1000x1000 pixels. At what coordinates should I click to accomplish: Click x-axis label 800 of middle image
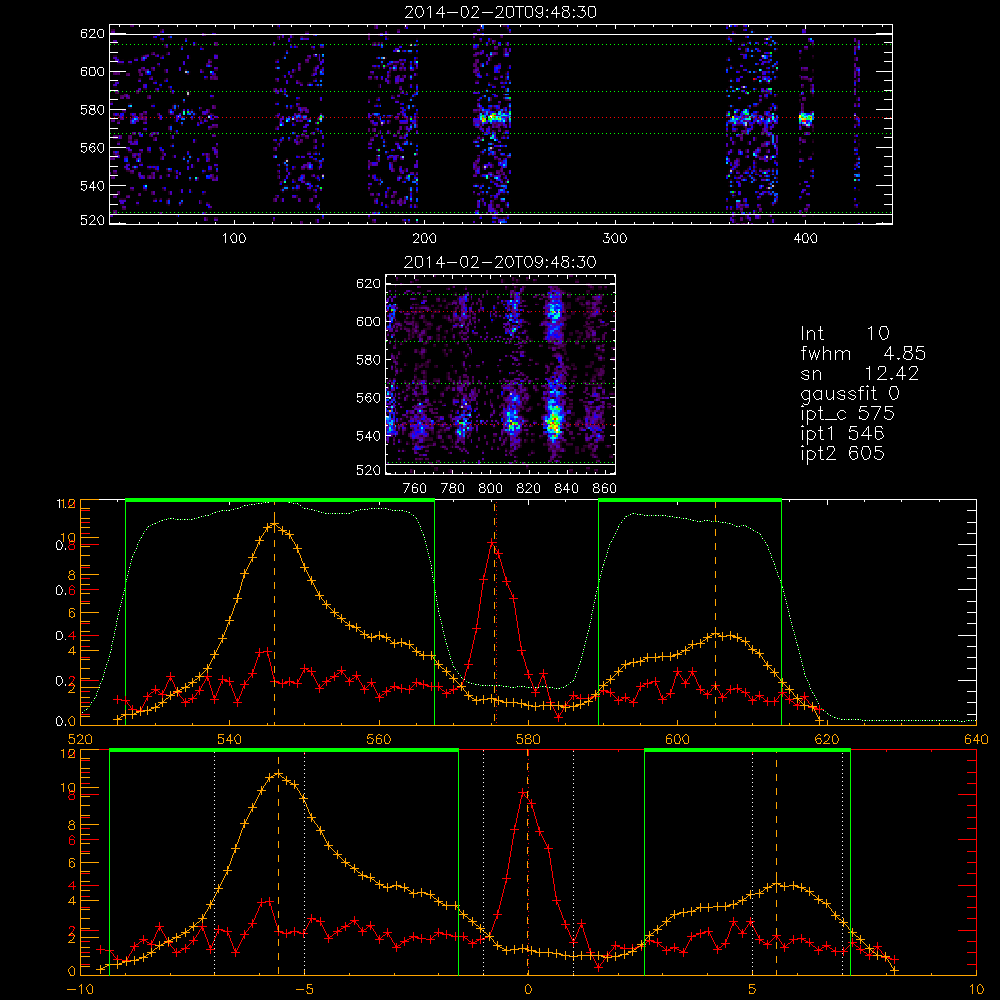490,489
